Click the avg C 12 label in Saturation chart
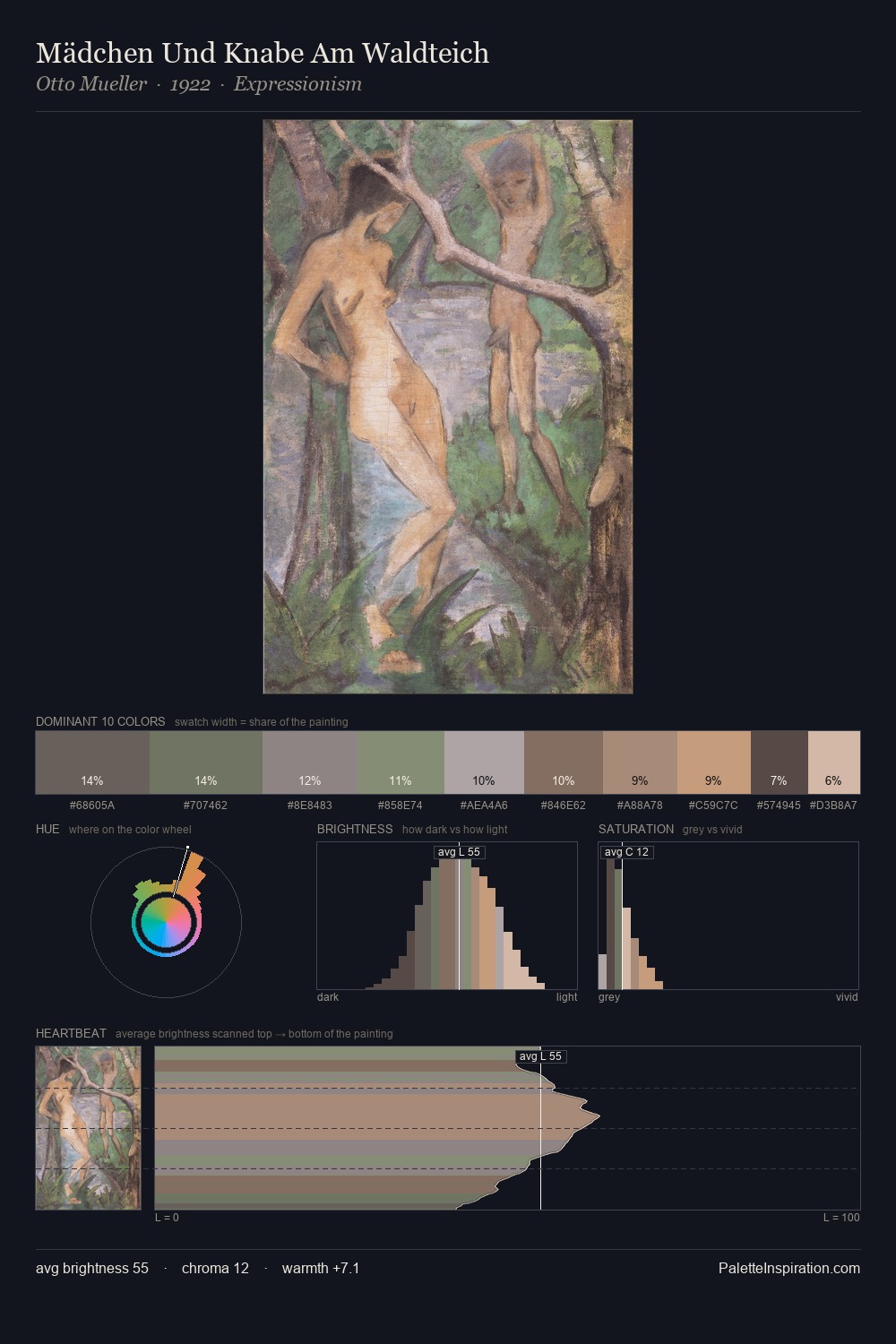Viewport: 896px width, 1344px height. point(626,852)
